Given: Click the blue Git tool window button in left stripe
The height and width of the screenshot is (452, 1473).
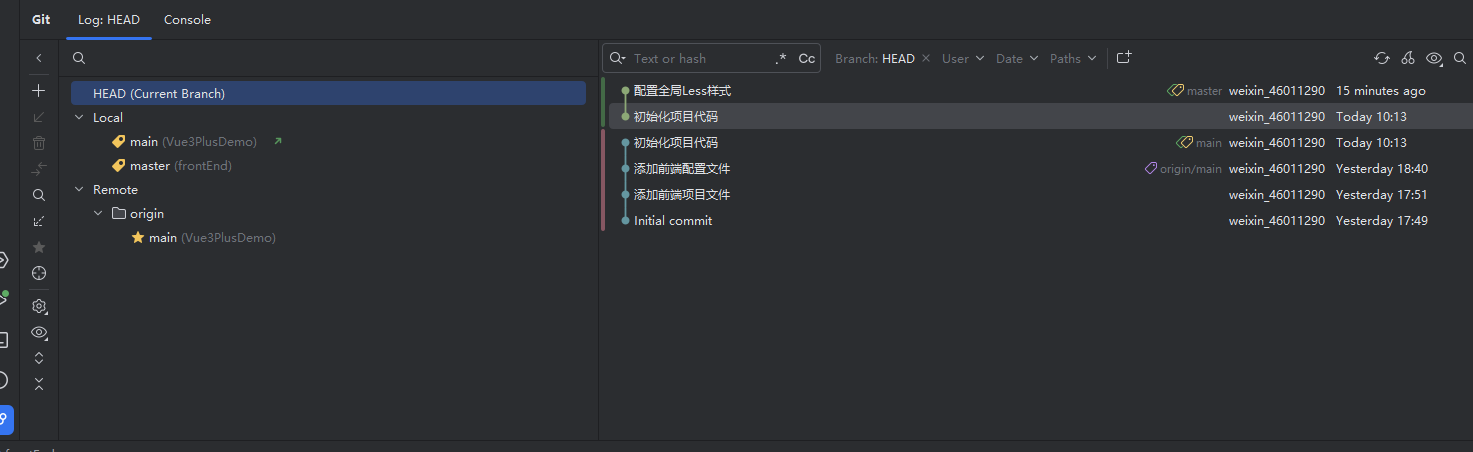Looking at the screenshot, I should tap(4, 419).
